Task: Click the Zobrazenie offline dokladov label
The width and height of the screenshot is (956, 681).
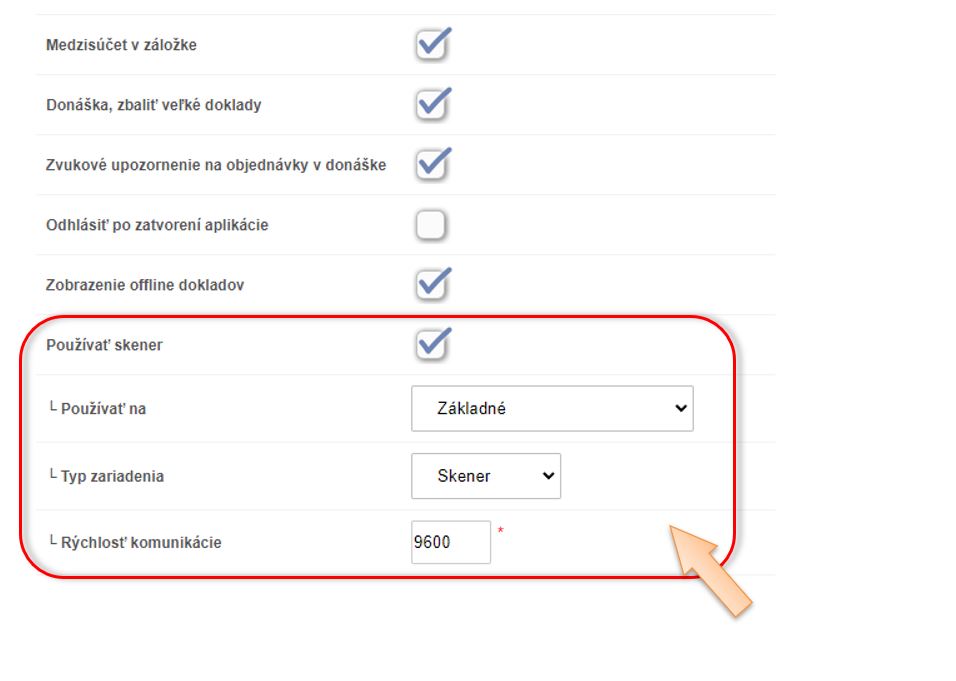Action: tap(145, 285)
